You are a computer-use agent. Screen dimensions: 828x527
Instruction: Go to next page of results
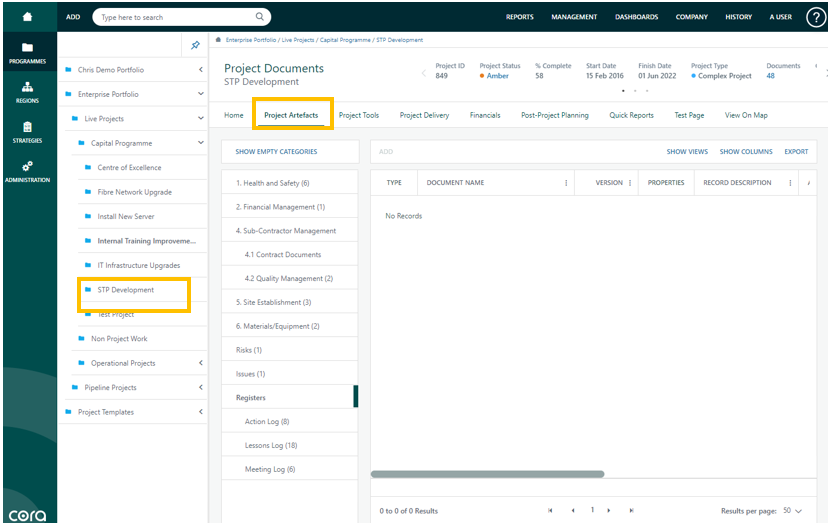(x=609, y=511)
